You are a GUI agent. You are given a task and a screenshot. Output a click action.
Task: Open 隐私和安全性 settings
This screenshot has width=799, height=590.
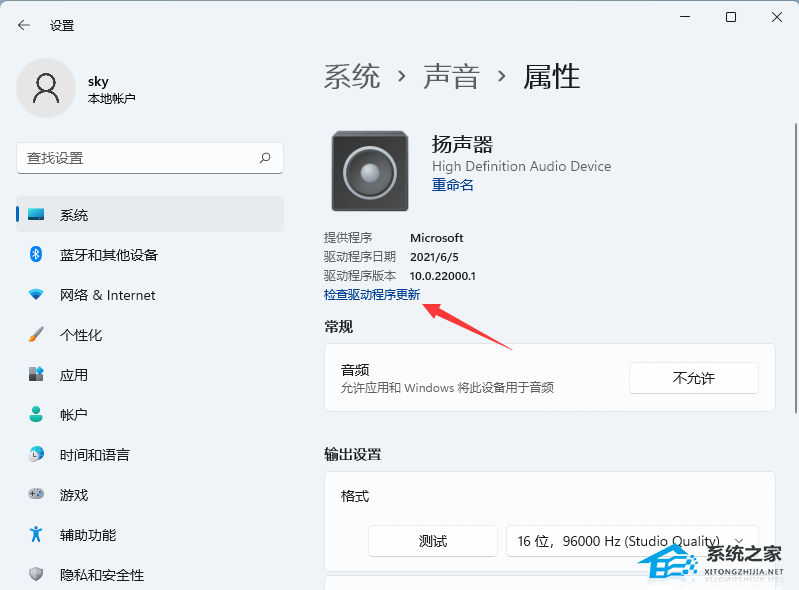click(150, 574)
